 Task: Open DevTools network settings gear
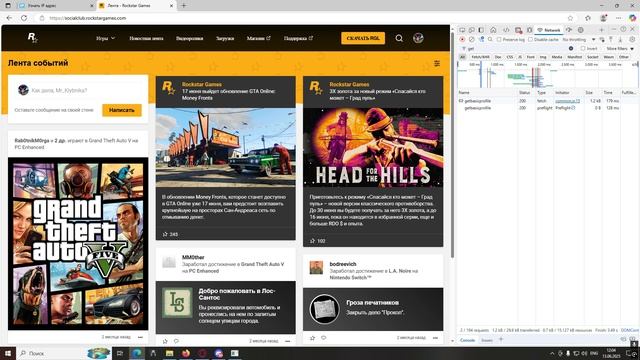pyautogui.click(x=632, y=40)
